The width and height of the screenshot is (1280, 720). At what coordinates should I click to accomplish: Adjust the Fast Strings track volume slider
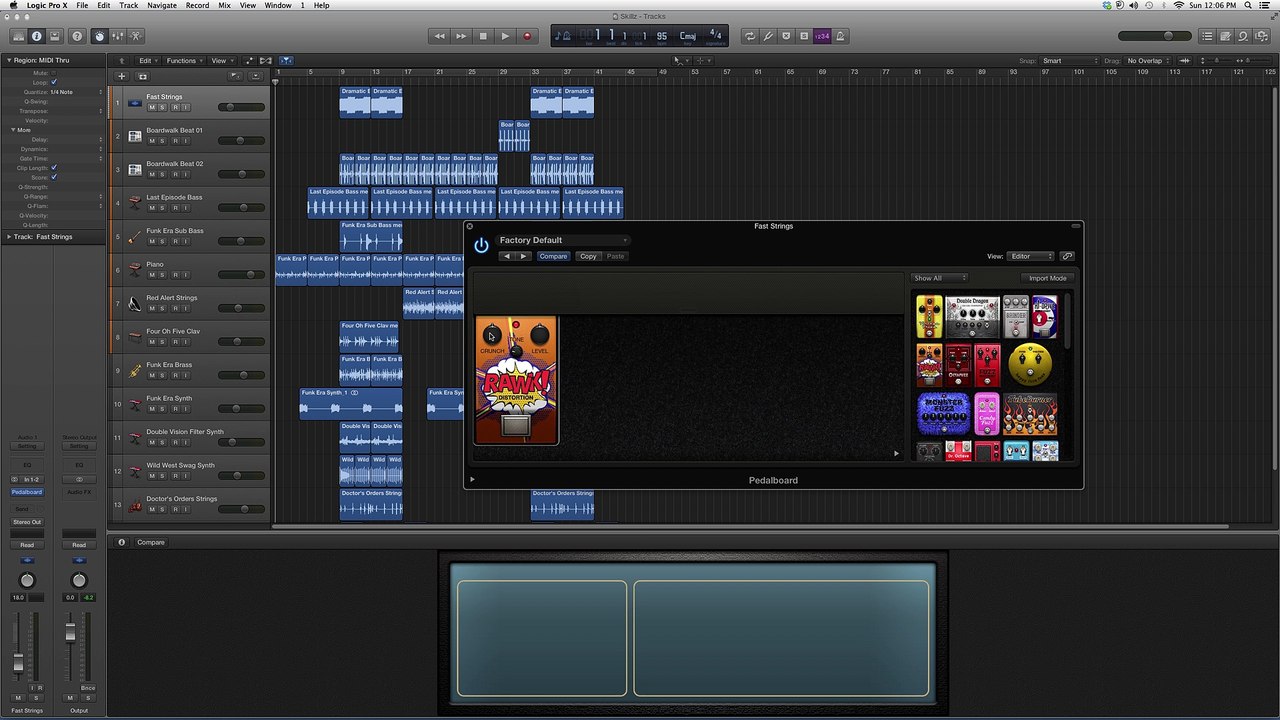click(241, 107)
